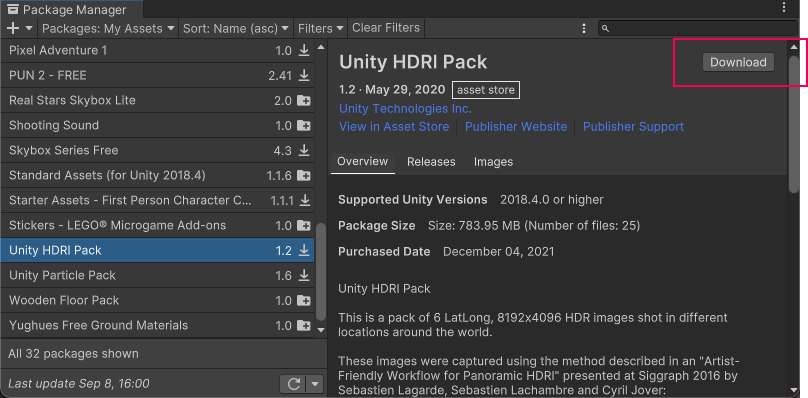Expand the Filters dropdown
This screenshot has height=398, width=808.
pos(321,28)
